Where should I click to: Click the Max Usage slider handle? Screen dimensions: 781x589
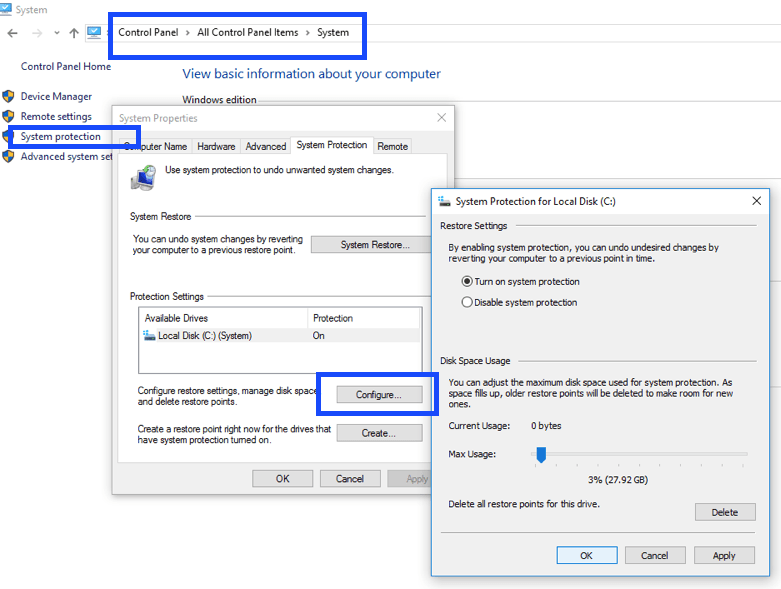[x=541, y=455]
